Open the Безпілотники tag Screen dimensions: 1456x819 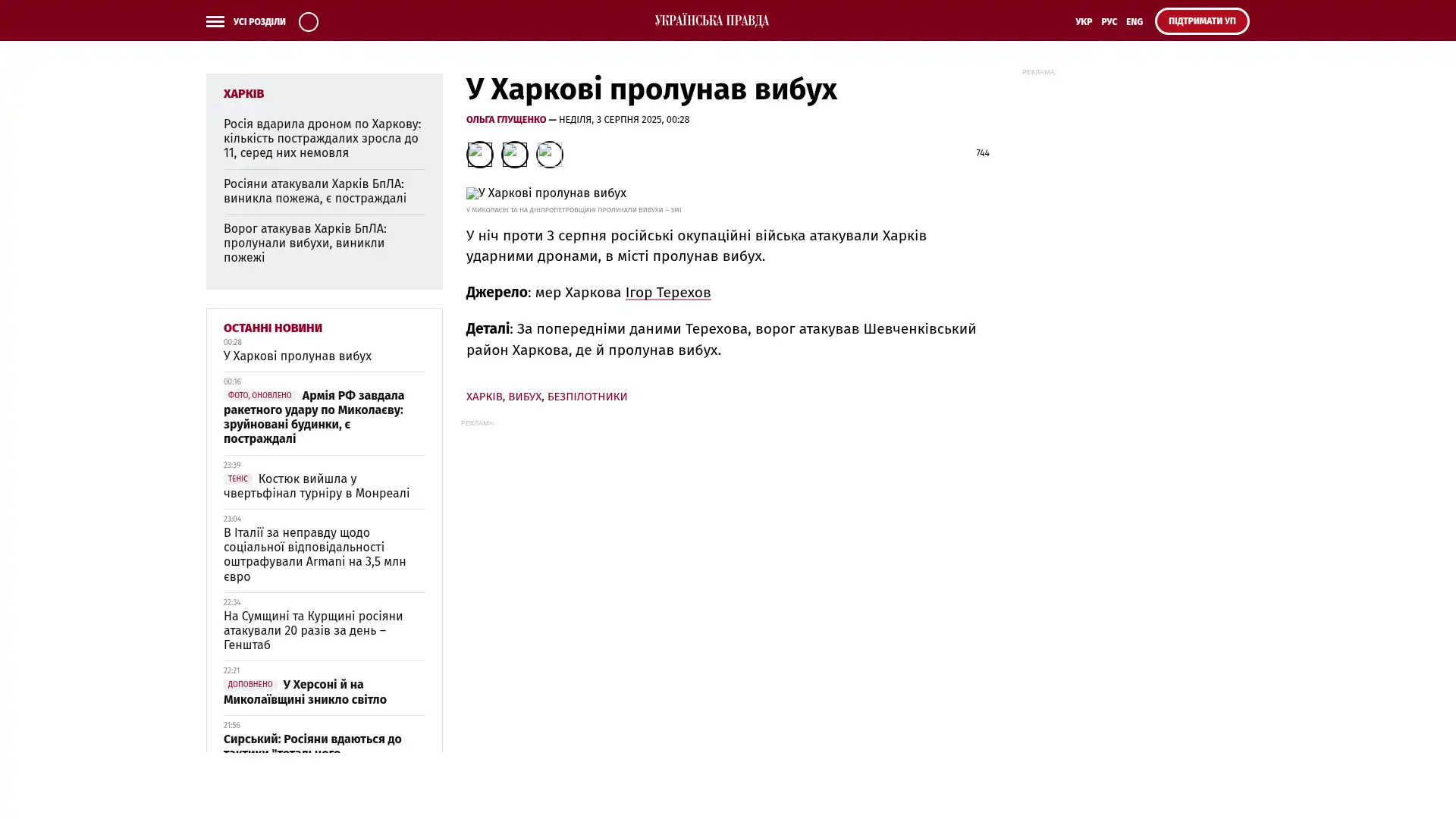pos(587,397)
